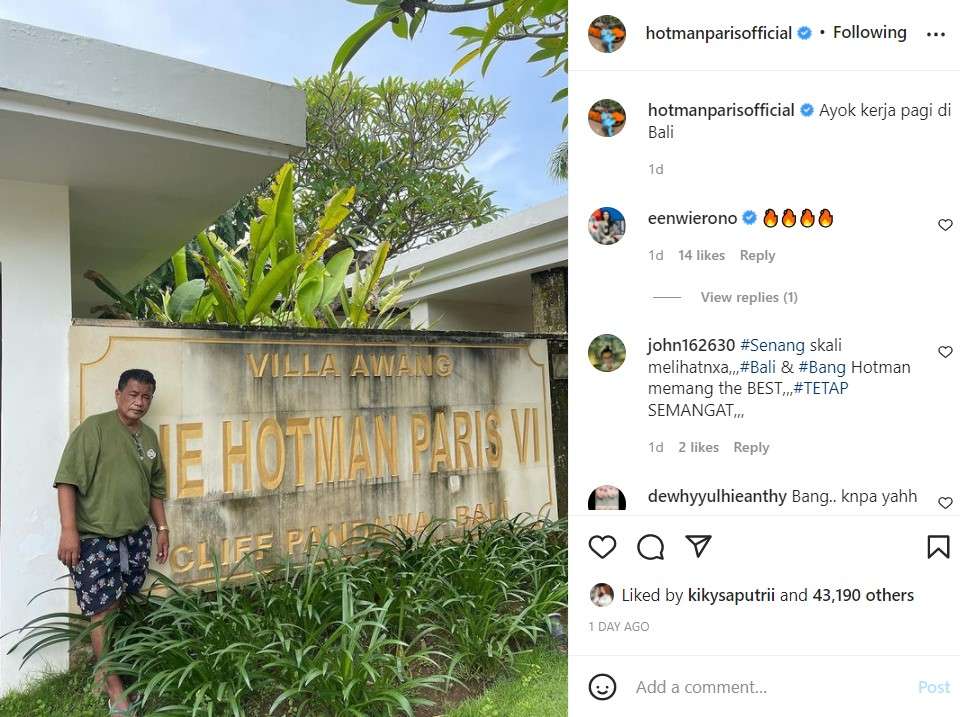Open comments via speech bubble icon
Viewport: 960px width, 717px height.
click(x=650, y=546)
